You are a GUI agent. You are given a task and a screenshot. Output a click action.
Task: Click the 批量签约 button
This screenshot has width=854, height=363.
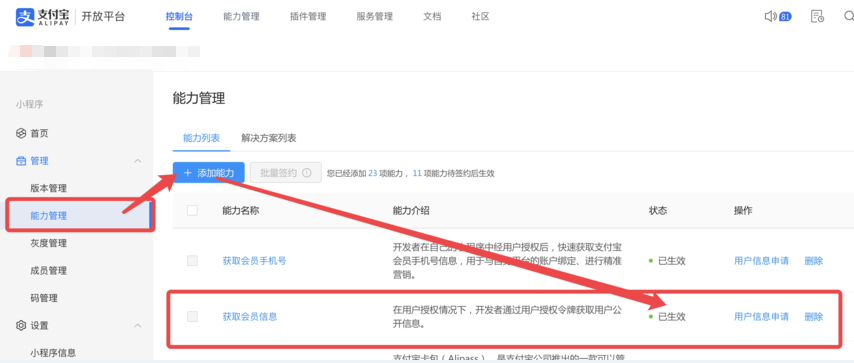[286, 173]
